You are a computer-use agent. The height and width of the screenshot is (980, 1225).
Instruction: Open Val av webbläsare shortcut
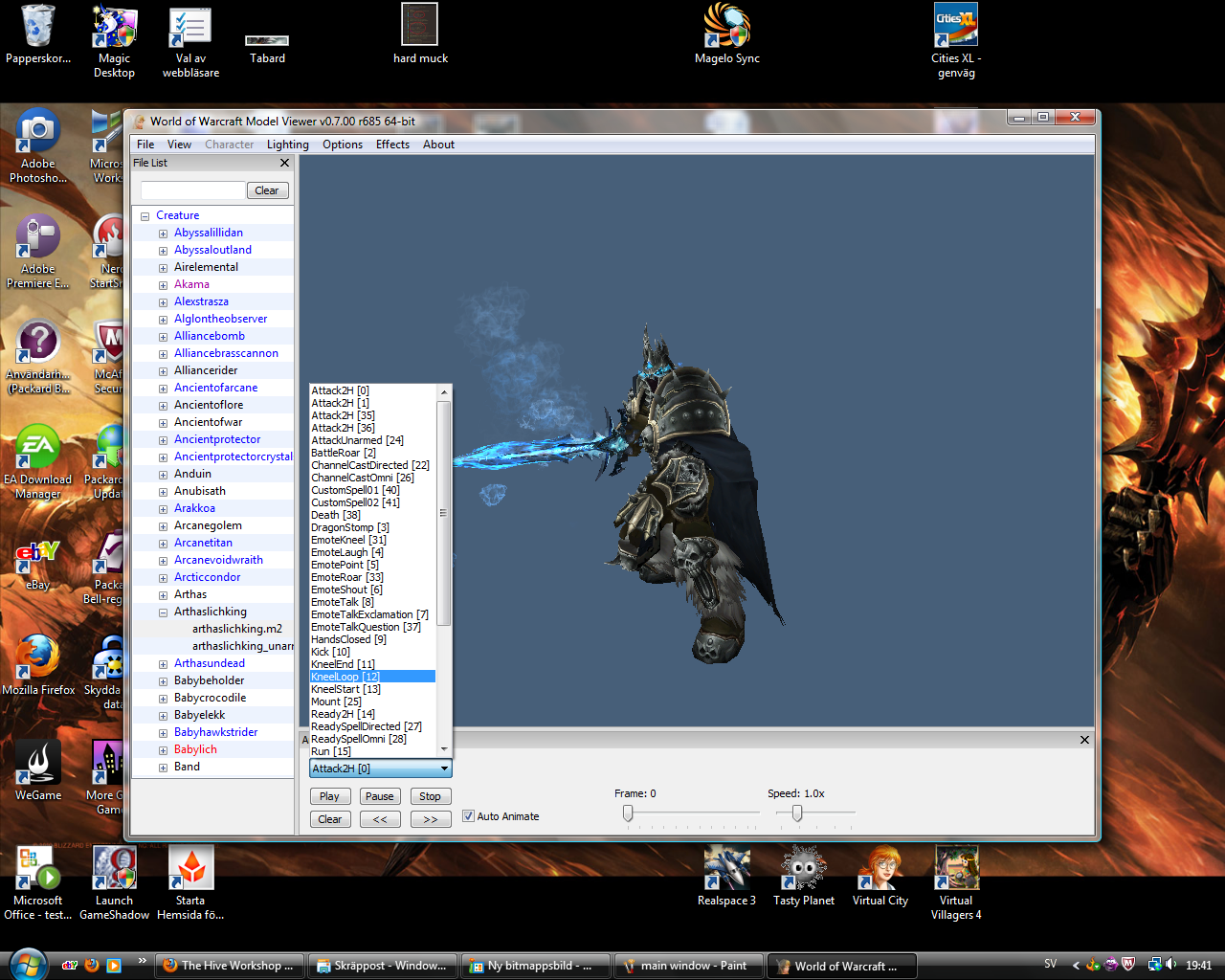190,40
